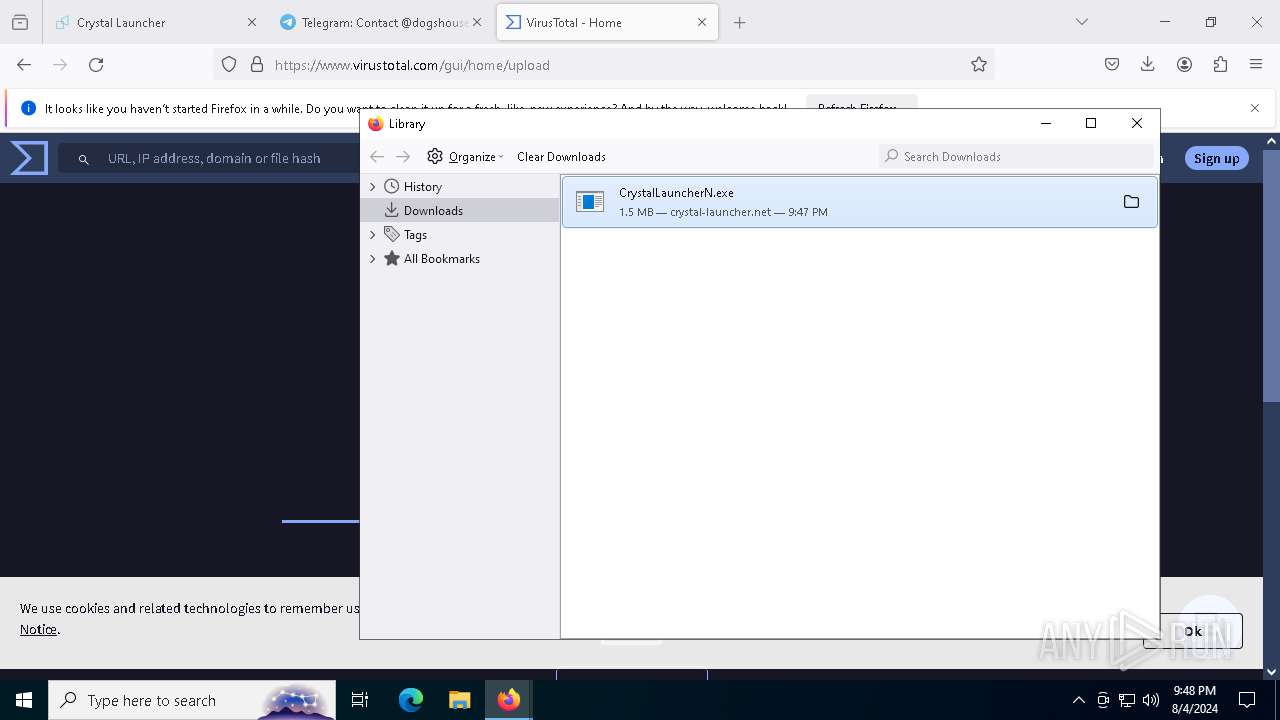Click the VirusTotal logo
This screenshot has height=720, width=1280.
[29, 158]
